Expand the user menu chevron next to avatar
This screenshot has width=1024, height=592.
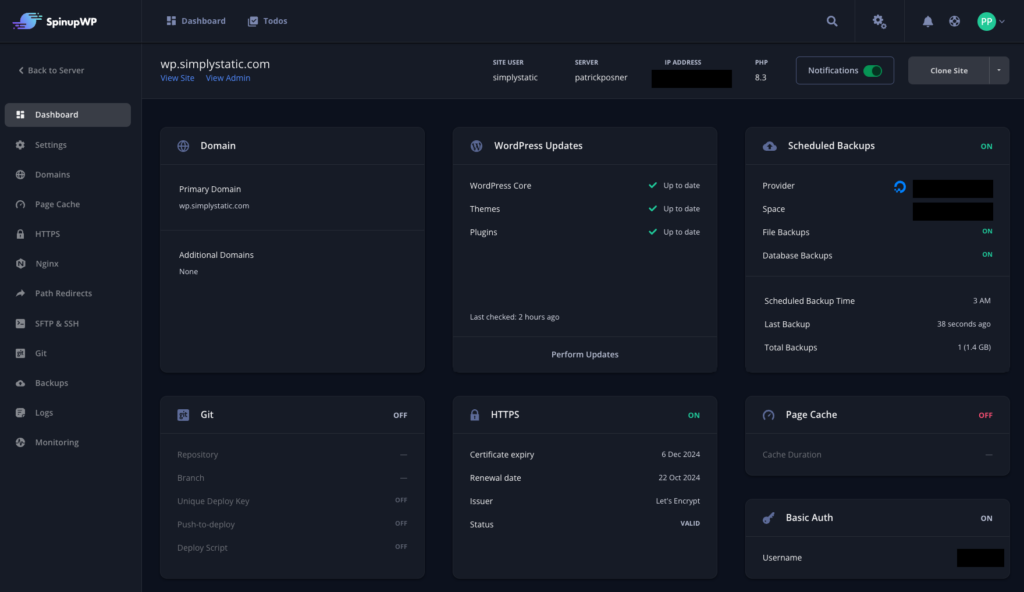pyautogui.click(x=1002, y=22)
